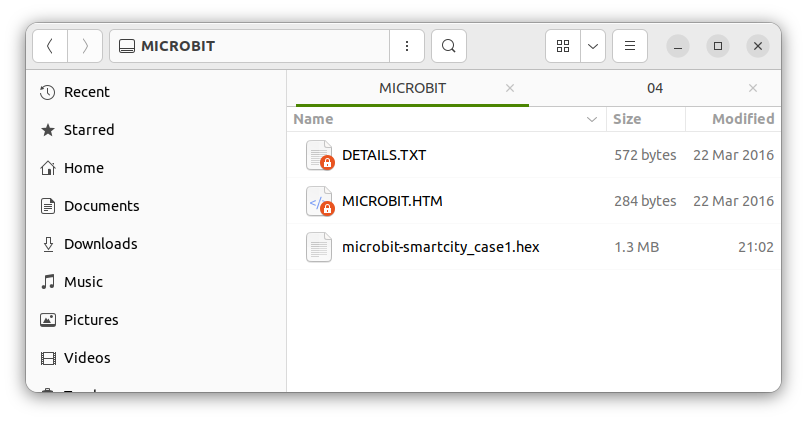Screen dimensions: 807x421
Task: Open the three-dot path options menu
Action: click(x=407, y=46)
